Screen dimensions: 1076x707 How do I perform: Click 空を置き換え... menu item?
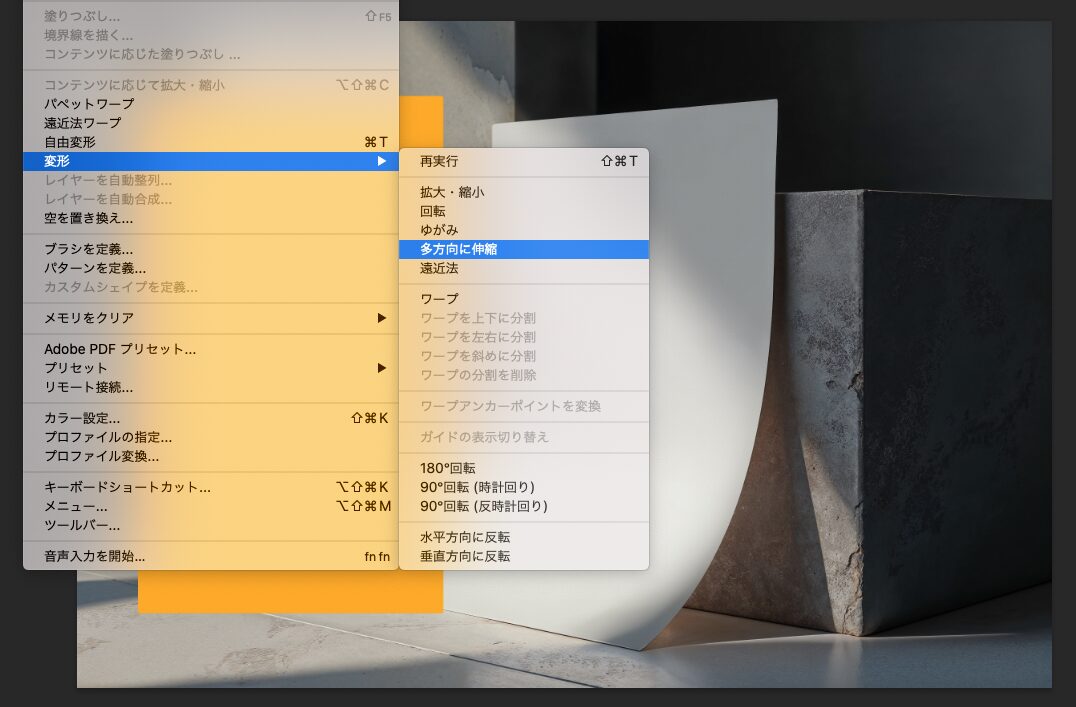coord(211,218)
